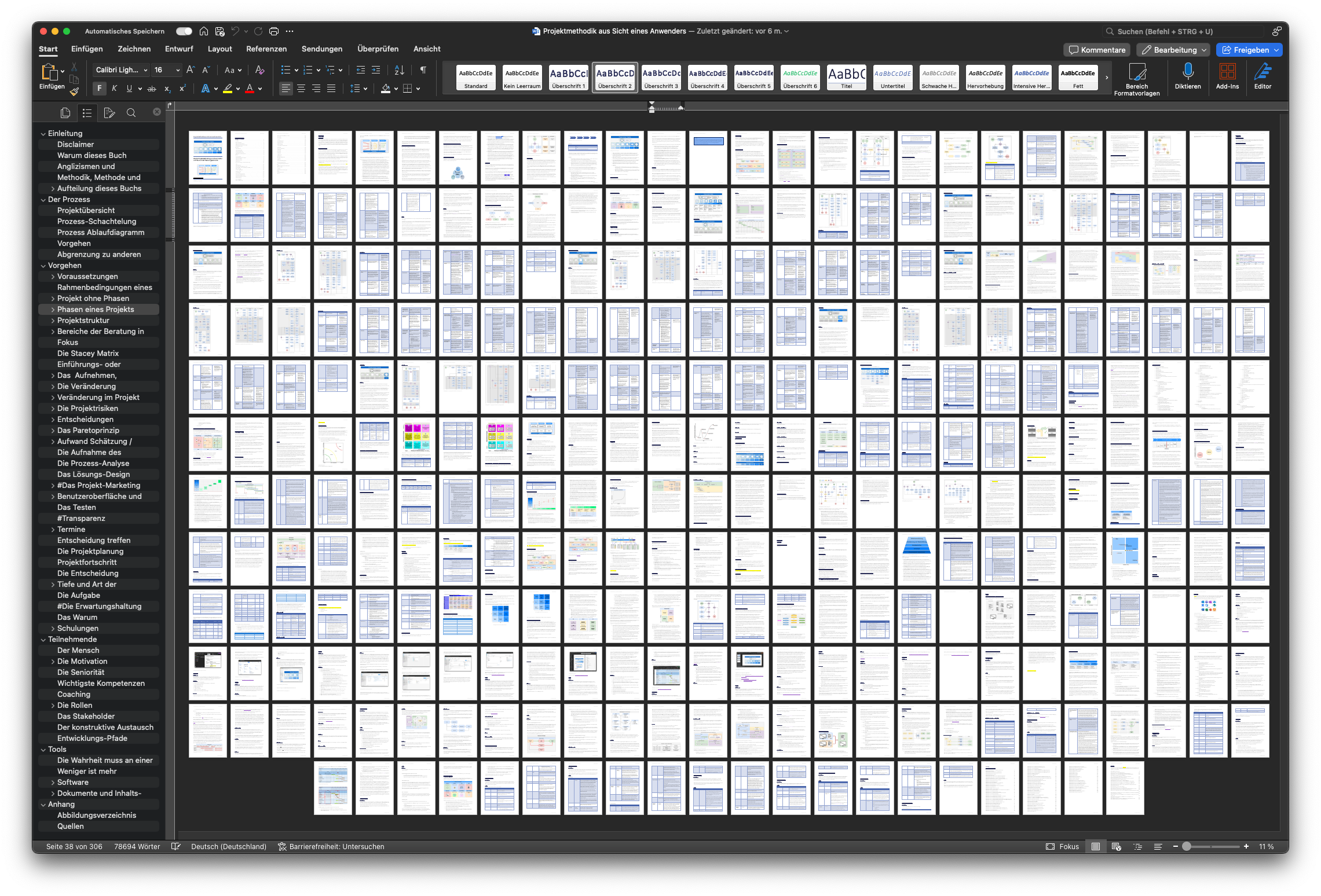Open Add-Ins grid icon
The image size is (1321, 896).
tap(1227, 72)
